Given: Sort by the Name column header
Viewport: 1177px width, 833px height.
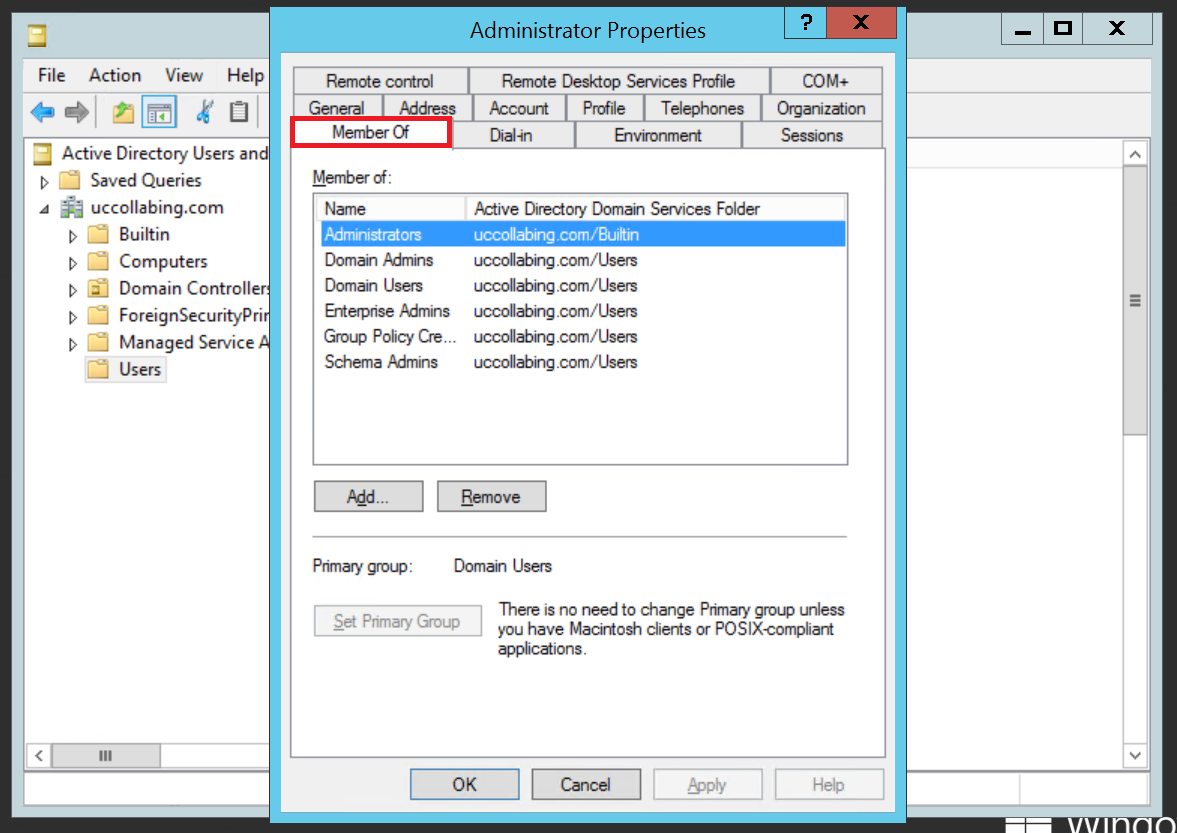Looking at the screenshot, I should pyautogui.click(x=391, y=209).
